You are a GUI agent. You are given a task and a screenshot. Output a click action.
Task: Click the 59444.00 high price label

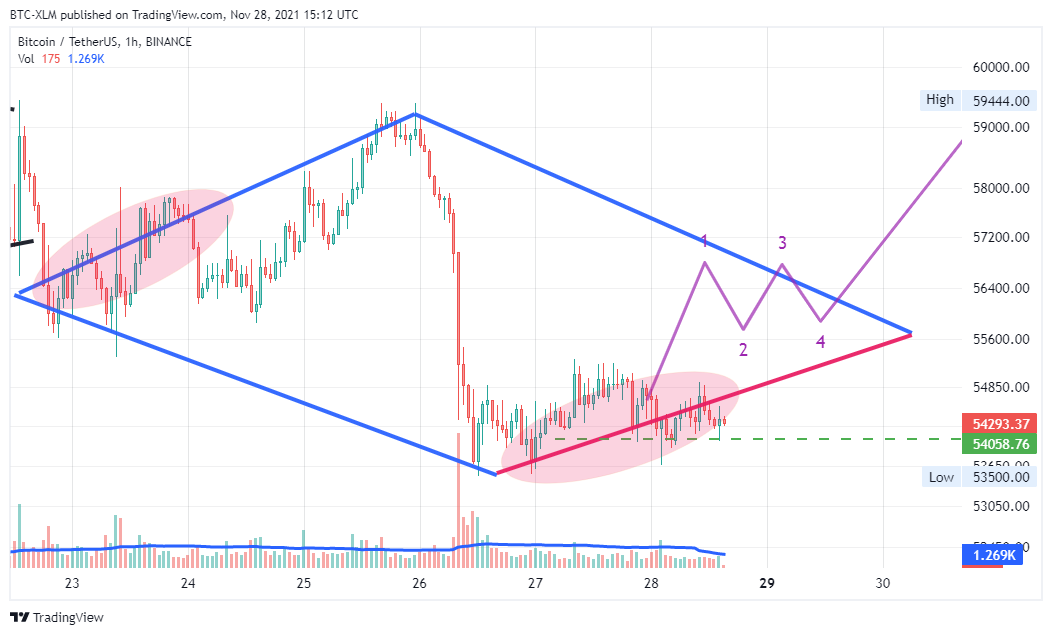click(1000, 101)
